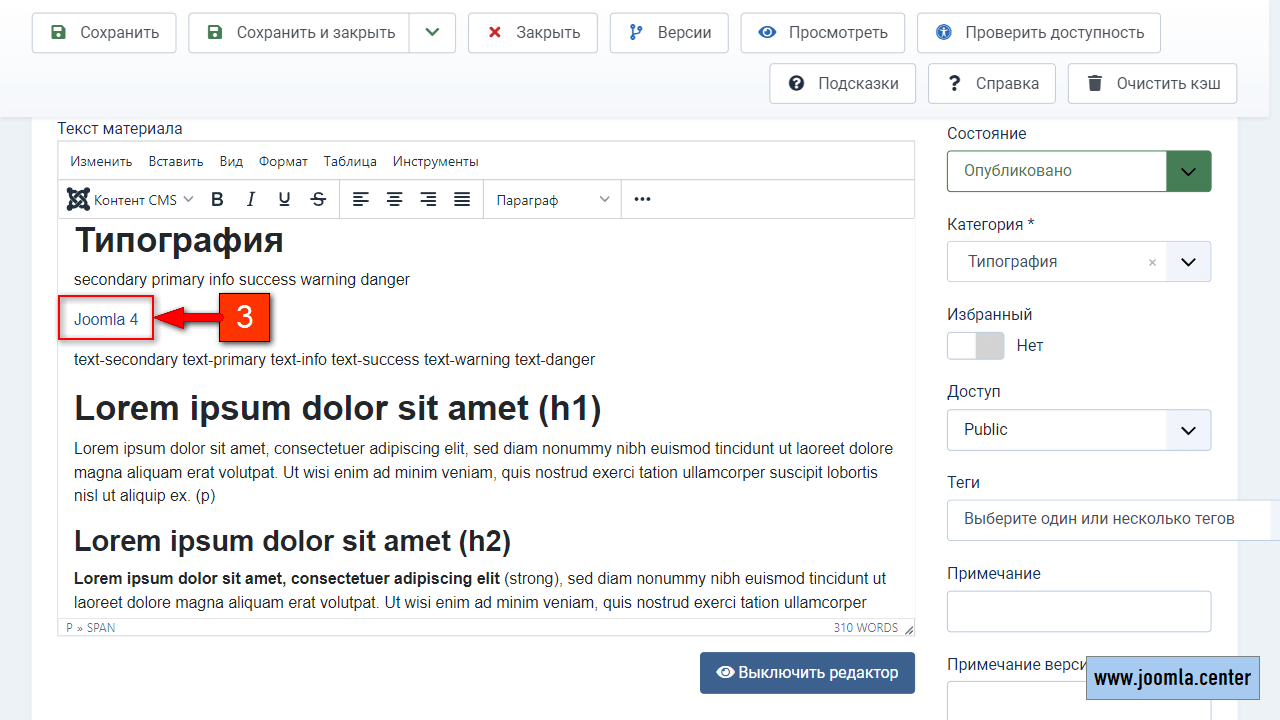Click the Bold formatting icon
The height and width of the screenshot is (720, 1280).
click(217, 200)
